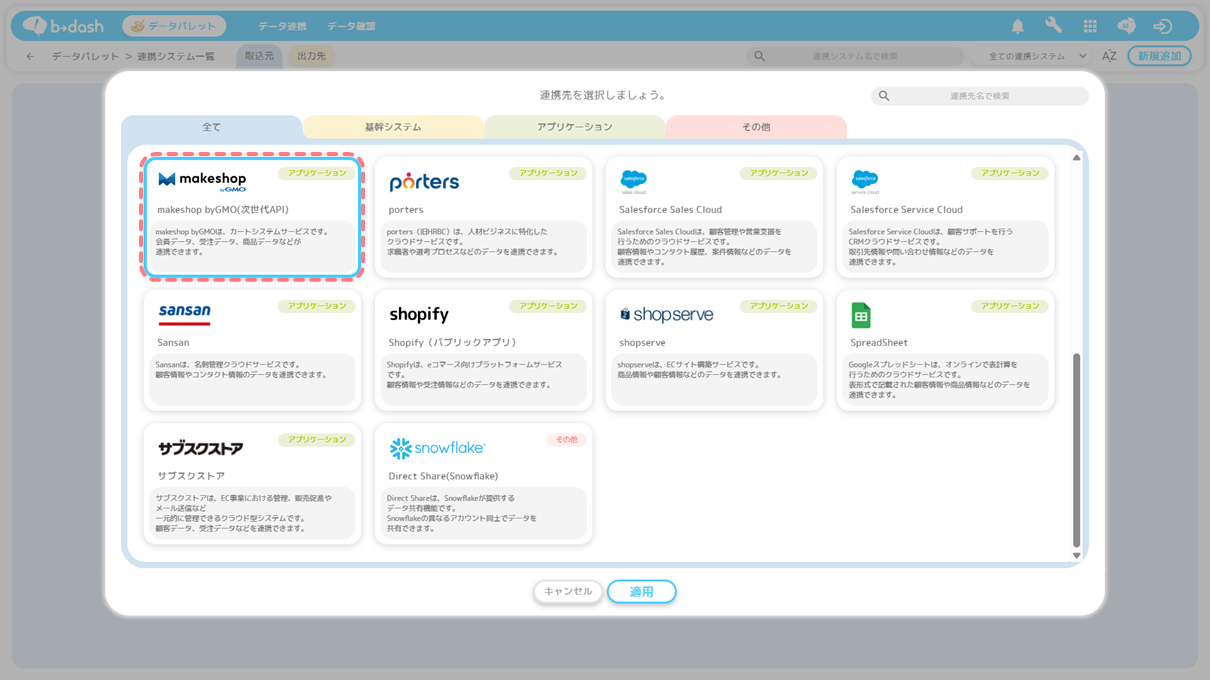Click the AZ sort icon

click(1109, 56)
